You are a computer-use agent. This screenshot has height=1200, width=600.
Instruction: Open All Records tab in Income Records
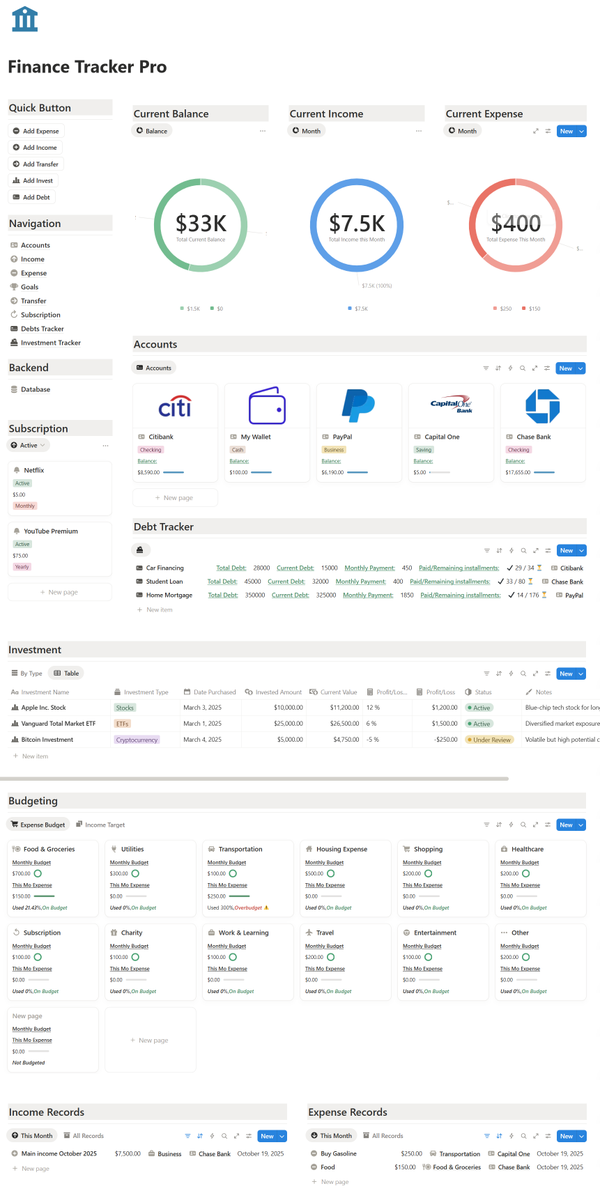point(84,1136)
